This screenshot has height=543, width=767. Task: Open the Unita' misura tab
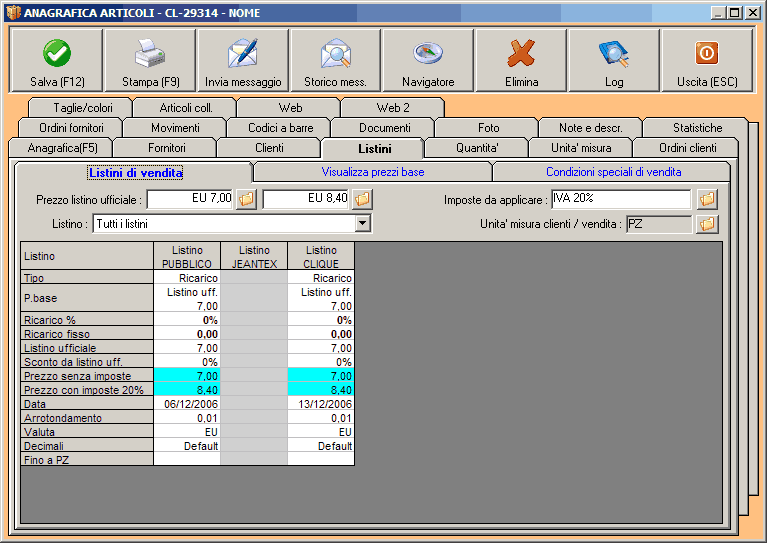(581, 148)
